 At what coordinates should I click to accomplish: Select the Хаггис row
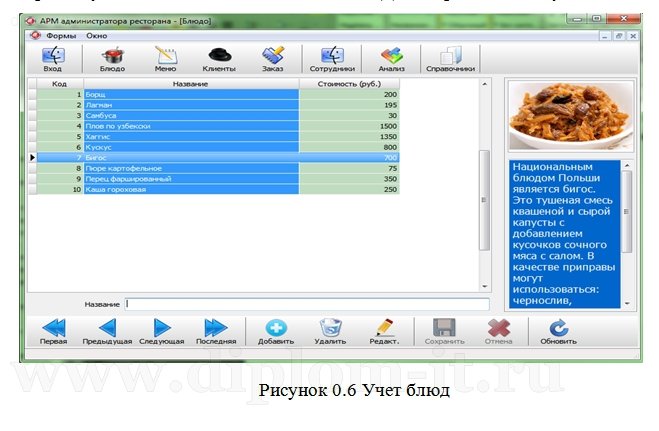[x=218, y=137]
